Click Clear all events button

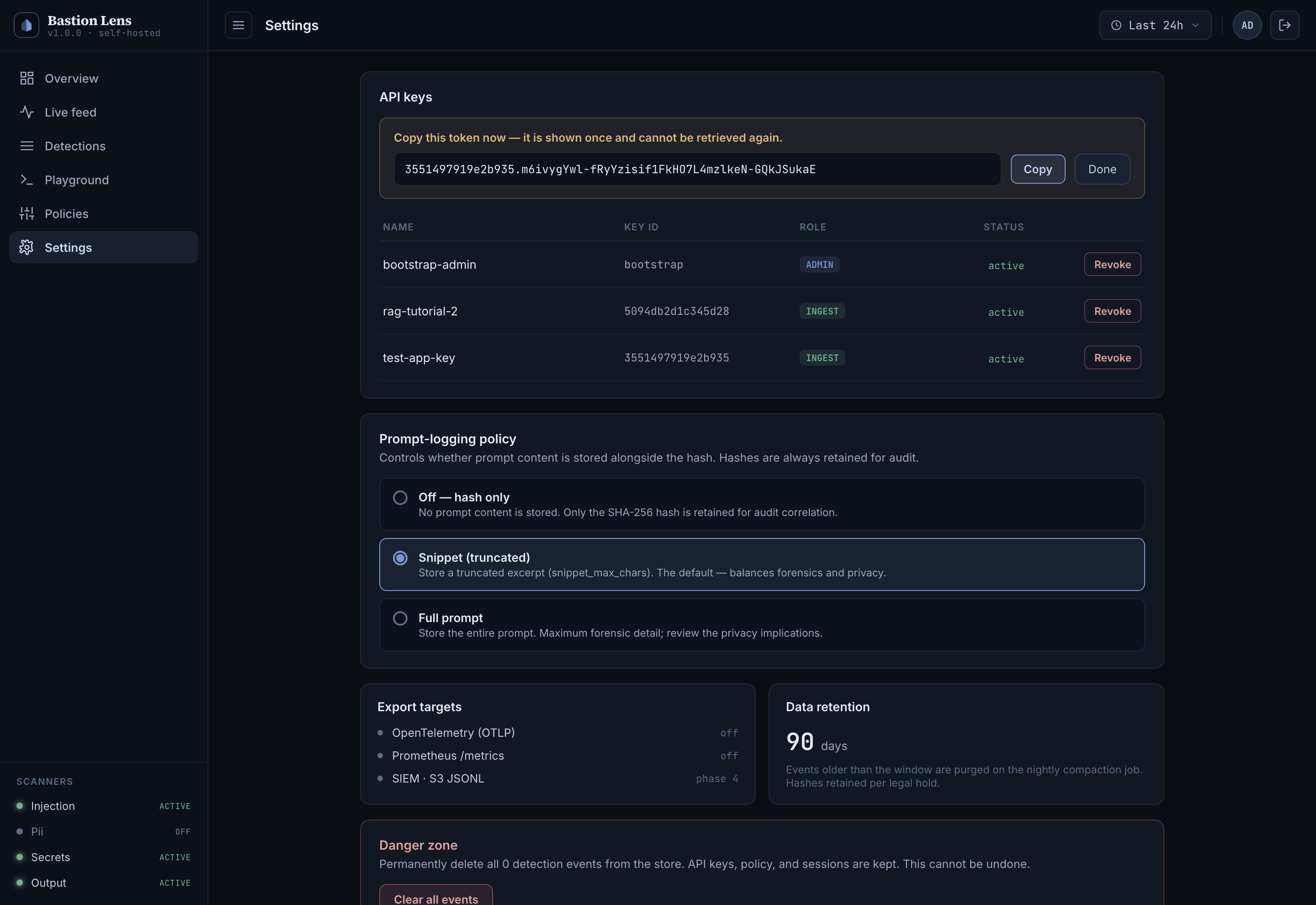click(x=435, y=896)
